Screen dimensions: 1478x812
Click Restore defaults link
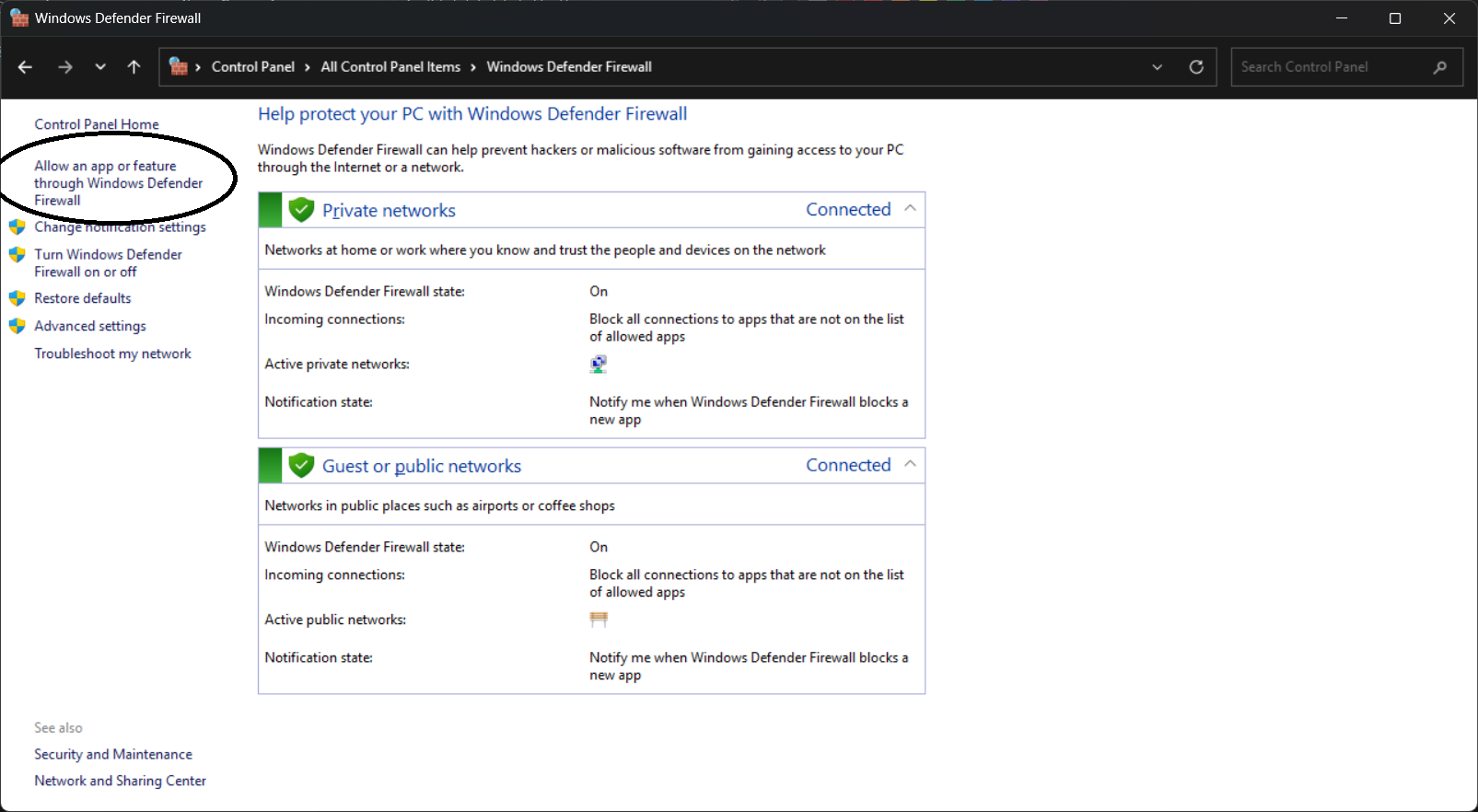[83, 298]
